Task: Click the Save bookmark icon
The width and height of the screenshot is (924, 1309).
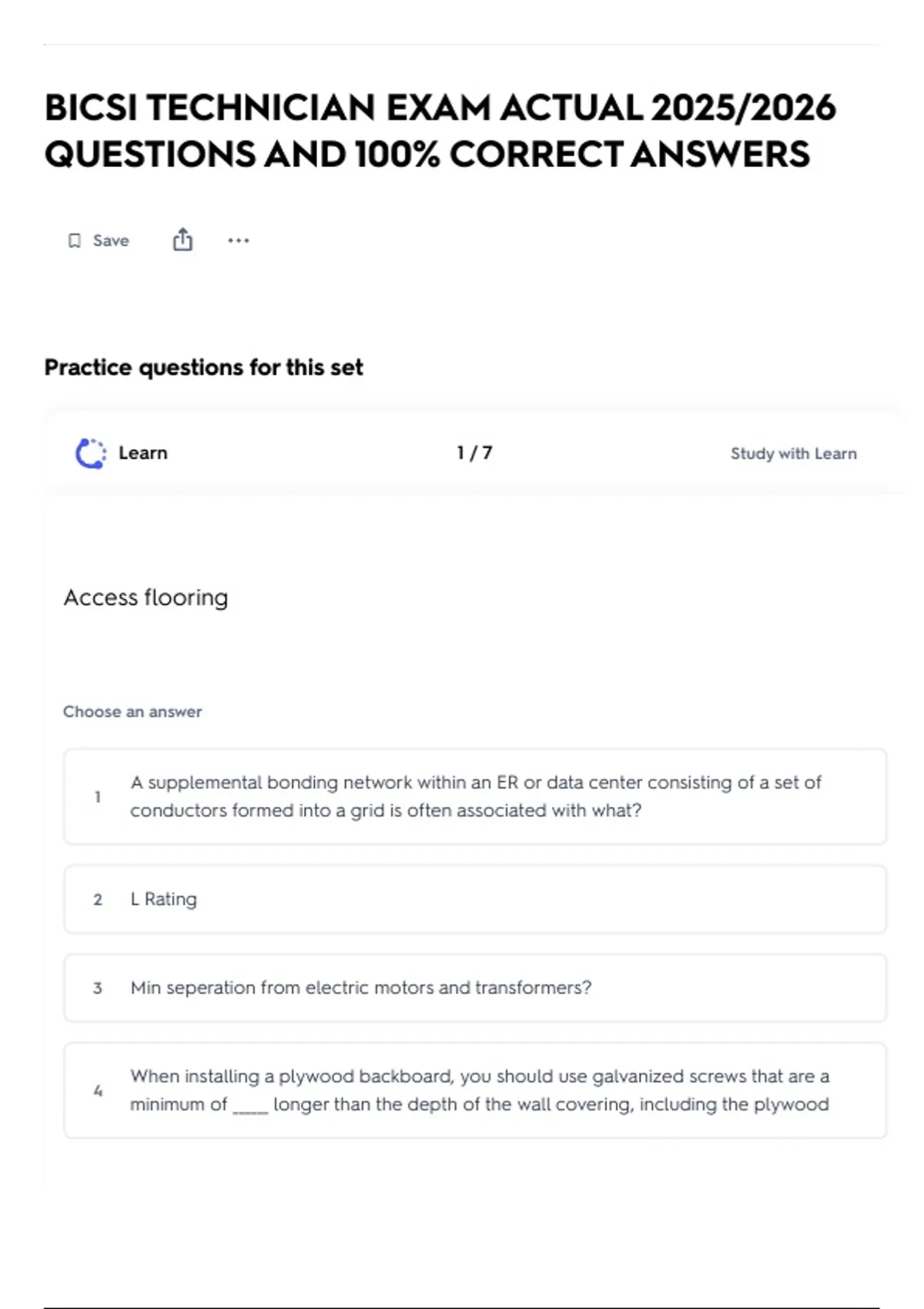Action: [74, 241]
